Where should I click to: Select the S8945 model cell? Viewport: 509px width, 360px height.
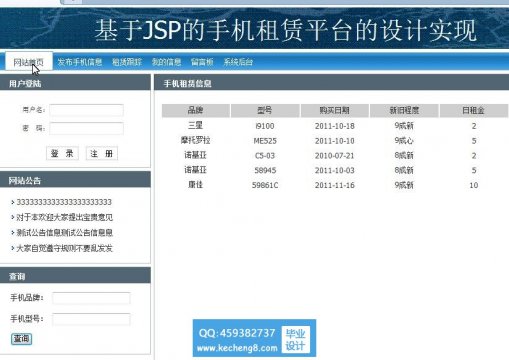point(265,170)
